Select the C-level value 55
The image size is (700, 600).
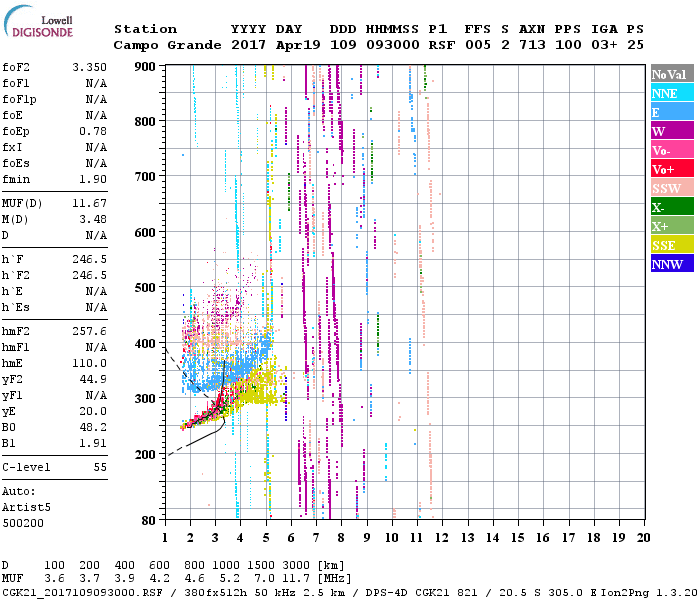point(100,467)
